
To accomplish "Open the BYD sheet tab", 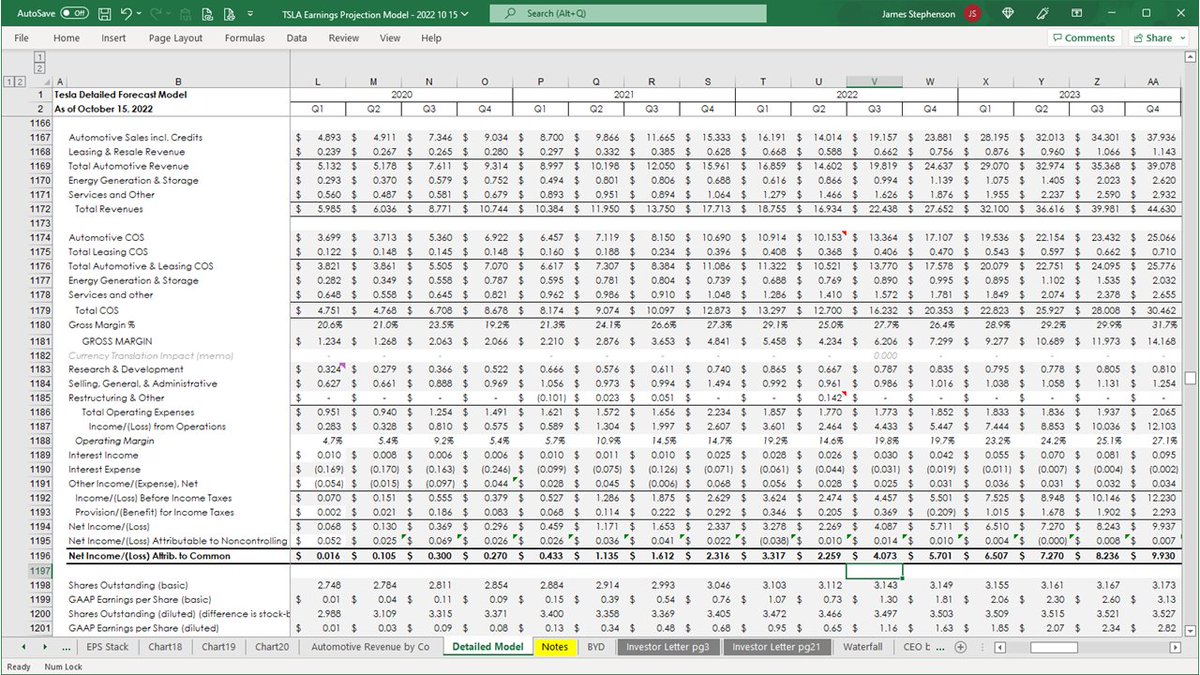I will (596, 647).
